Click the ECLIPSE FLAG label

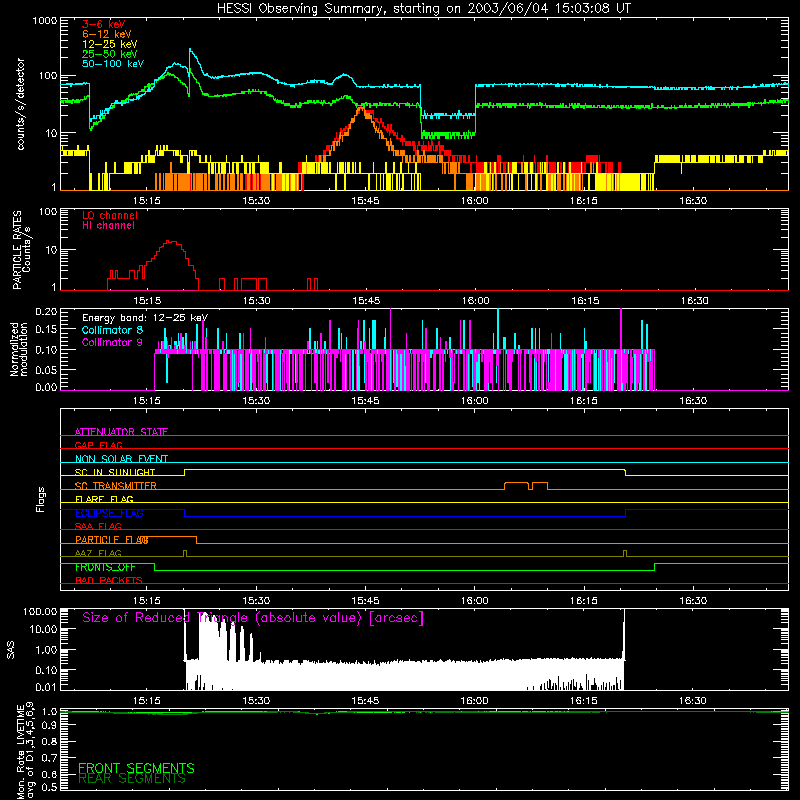[x=109, y=513]
